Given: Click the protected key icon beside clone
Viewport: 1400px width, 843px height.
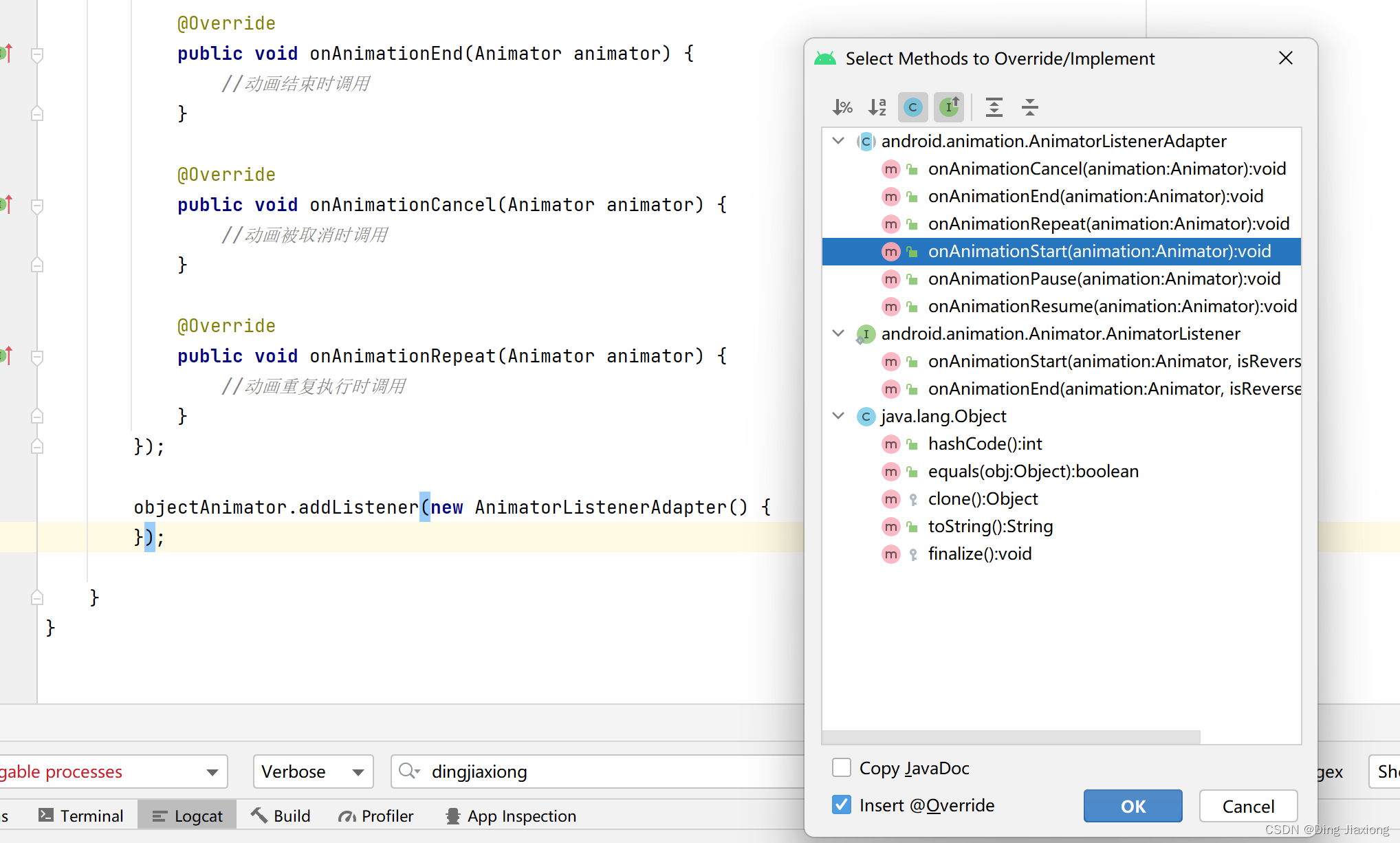Looking at the screenshot, I should coord(913,500).
